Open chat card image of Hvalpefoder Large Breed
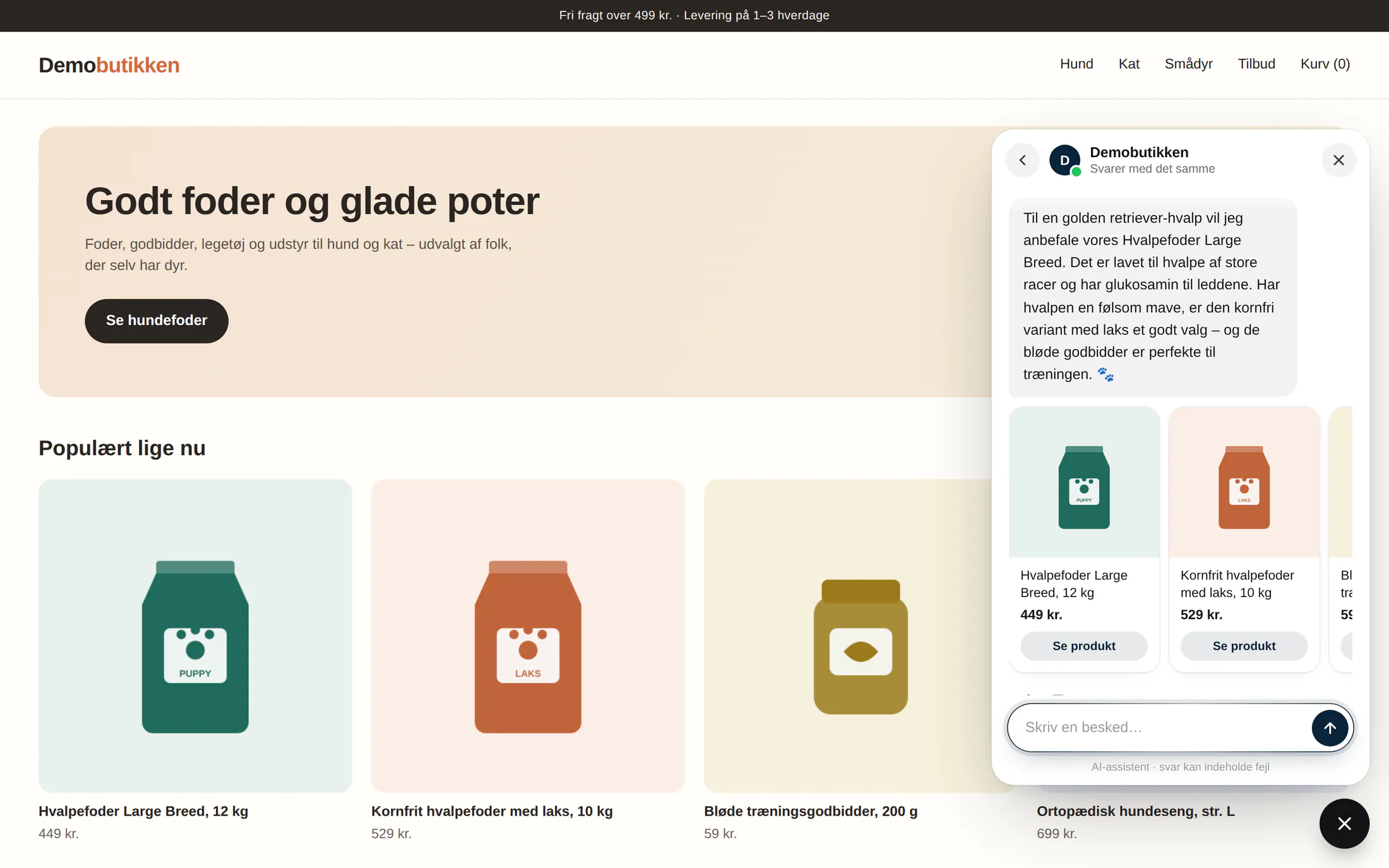This screenshot has height=868, width=1389. point(1083,482)
